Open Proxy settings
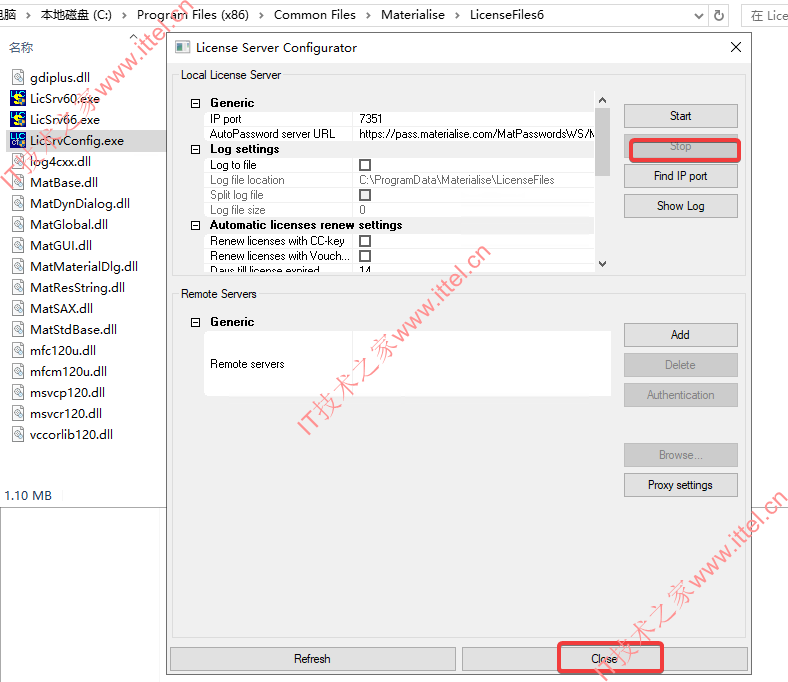This screenshot has width=788, height=682. (680, 485)
